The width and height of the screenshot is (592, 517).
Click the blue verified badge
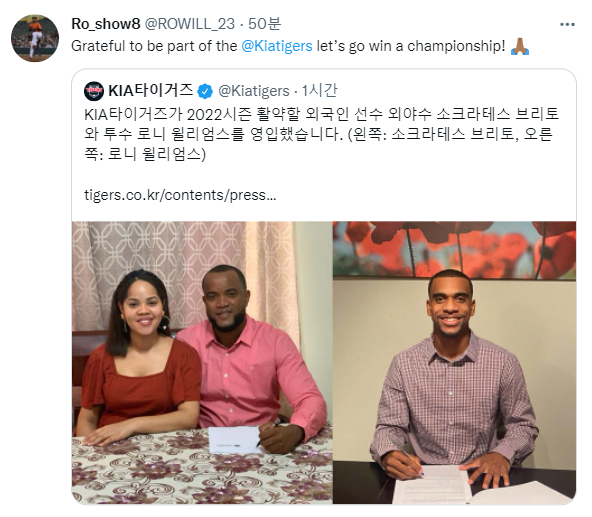(x=205, y=91)
